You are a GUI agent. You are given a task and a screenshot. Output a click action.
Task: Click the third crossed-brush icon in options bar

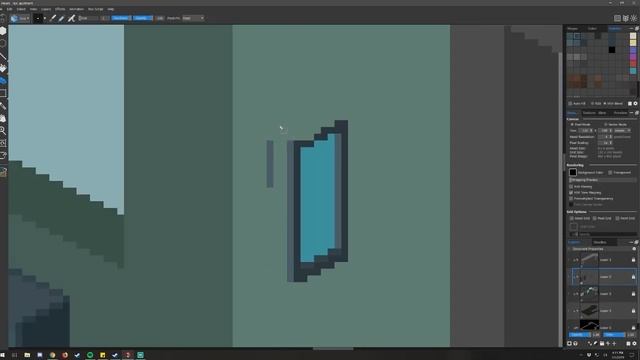[x=71, y=18]
